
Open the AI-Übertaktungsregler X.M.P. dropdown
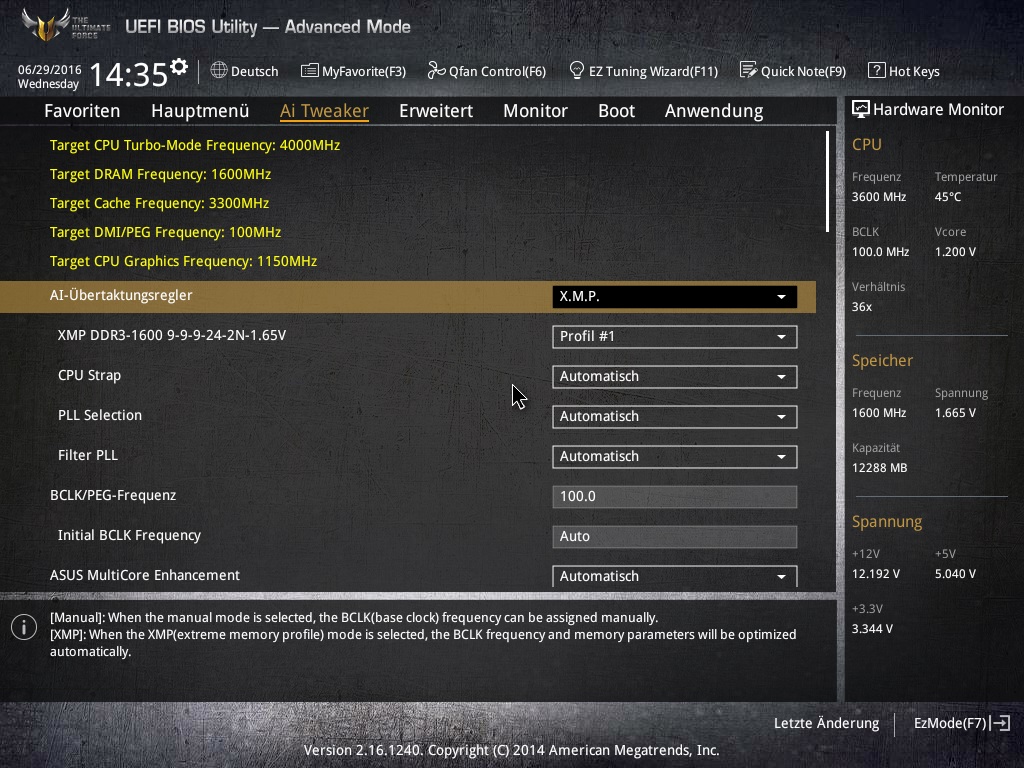[675, 296]
